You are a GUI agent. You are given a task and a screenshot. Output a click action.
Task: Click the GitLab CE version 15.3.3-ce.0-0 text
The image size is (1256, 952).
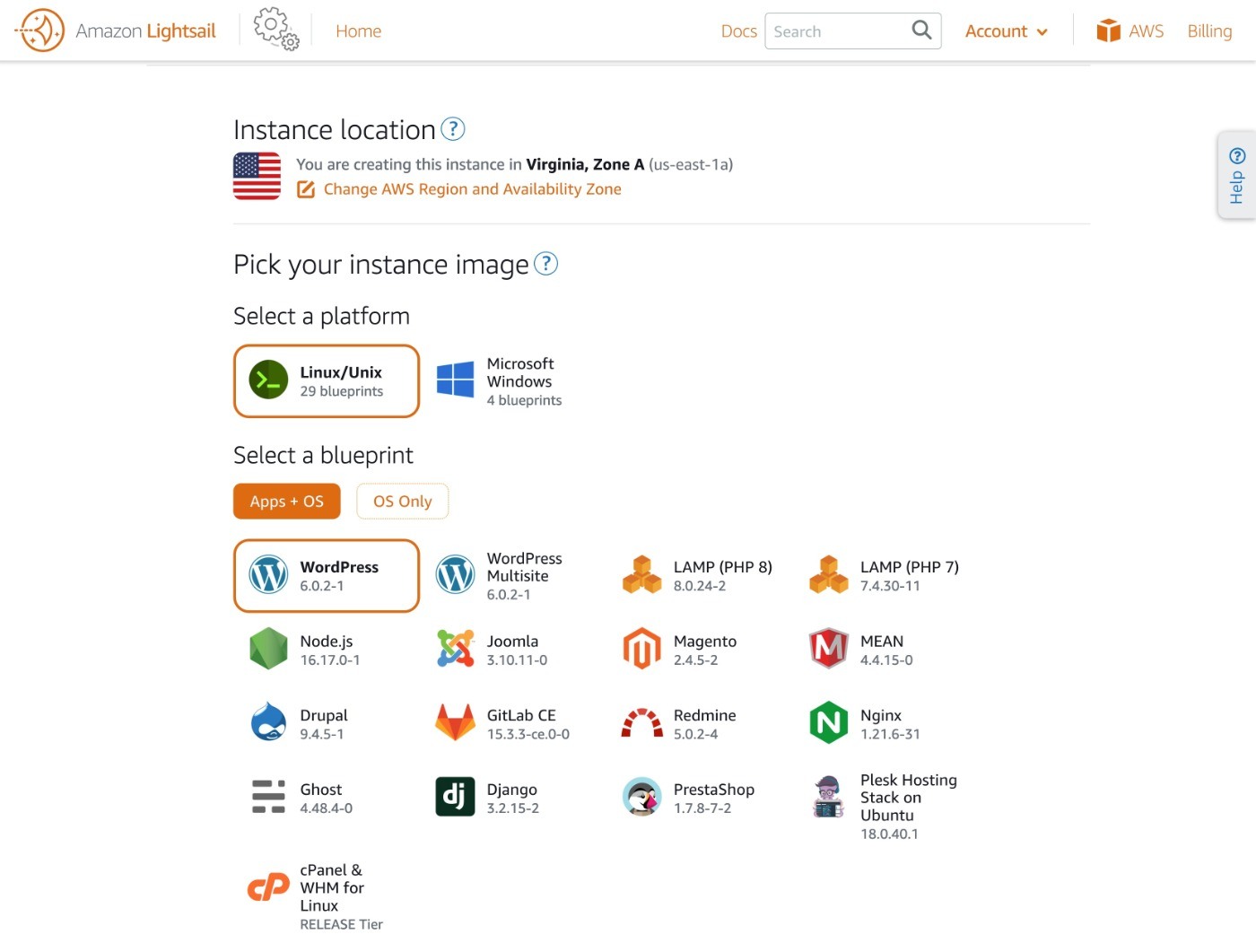click(x=528, y=734)
